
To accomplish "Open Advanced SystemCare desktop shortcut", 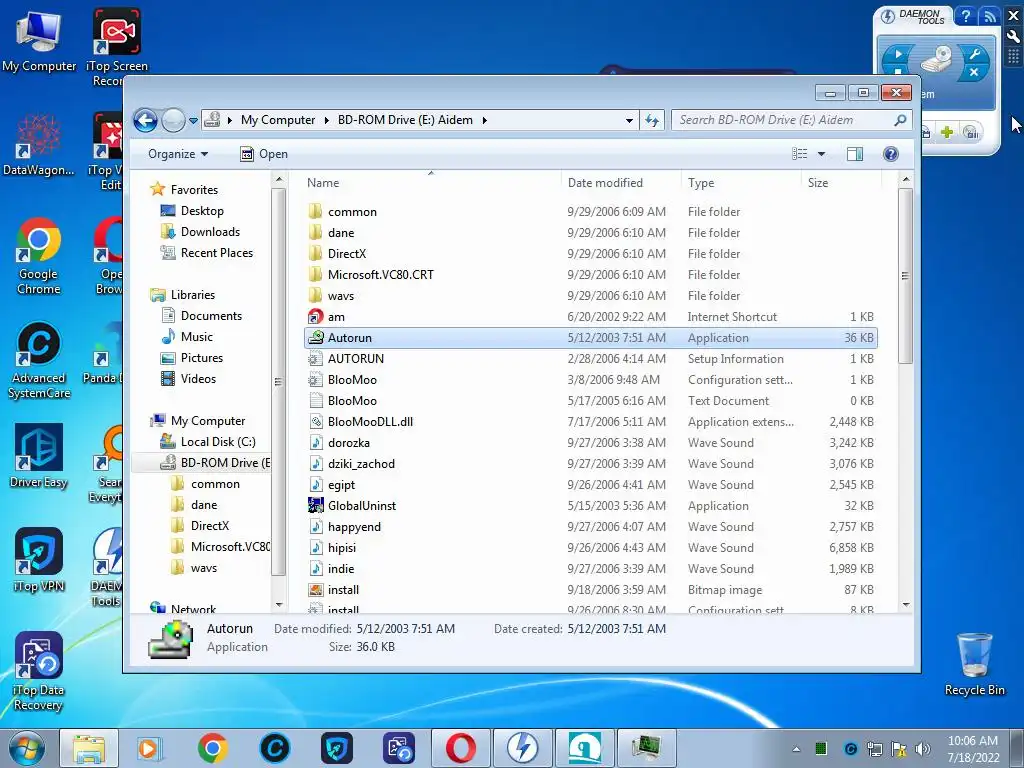I will coord(39,360).
